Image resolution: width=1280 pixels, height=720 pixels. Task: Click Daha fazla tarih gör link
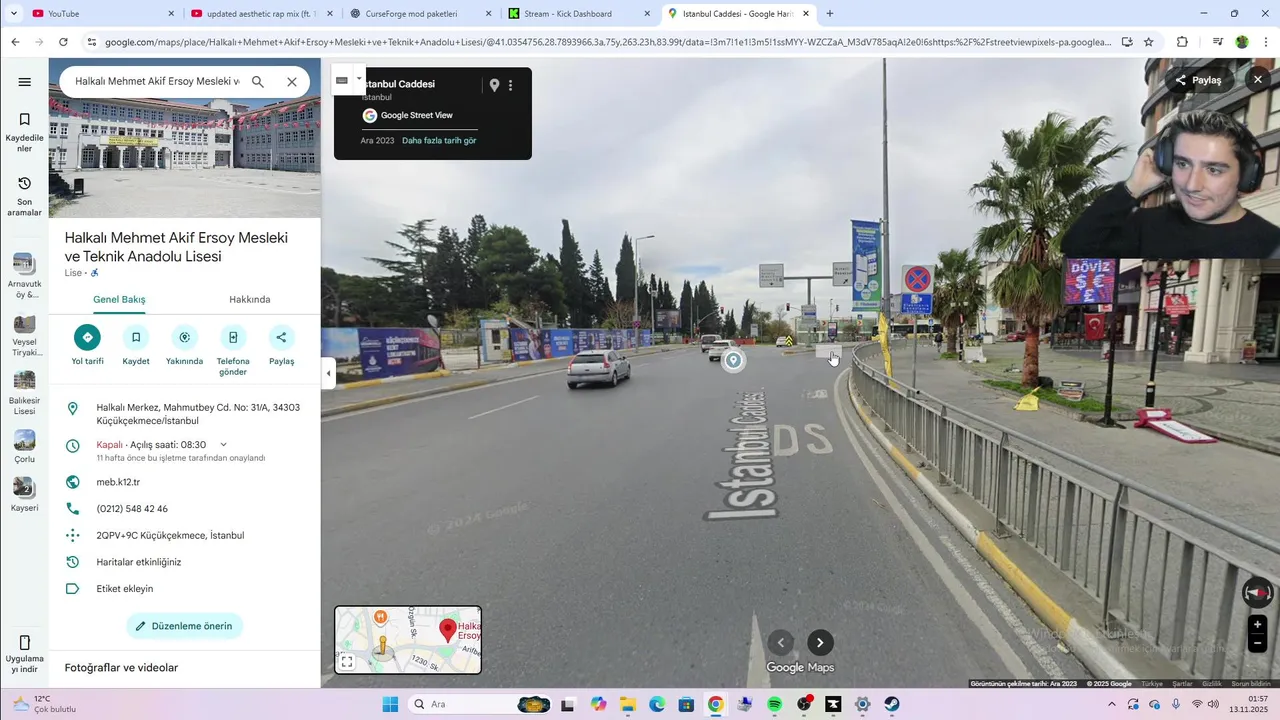pos(439,141)
